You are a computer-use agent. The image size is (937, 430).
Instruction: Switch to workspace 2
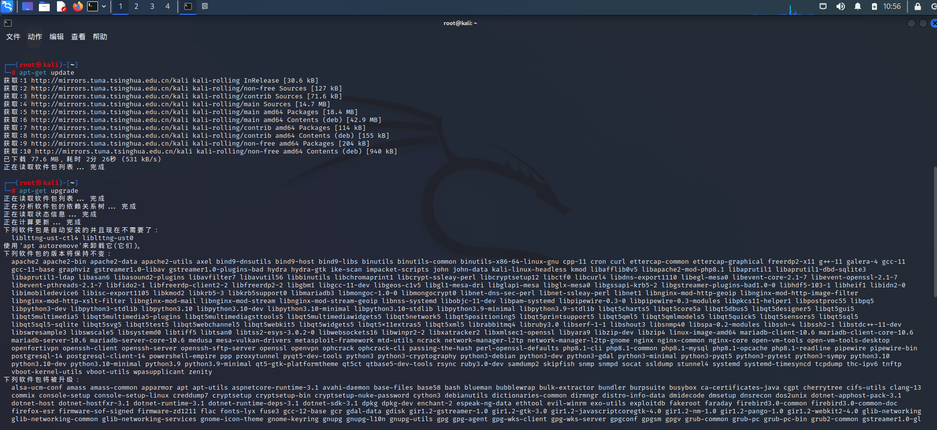tap(136, 7)
